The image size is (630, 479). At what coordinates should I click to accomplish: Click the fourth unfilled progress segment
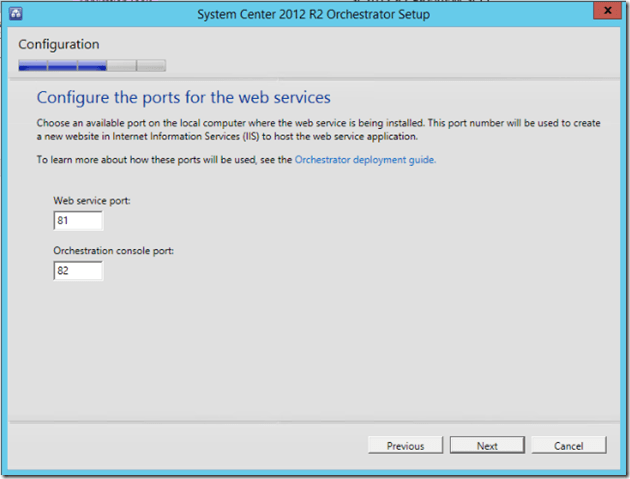pyautogui.click(x=121, y=66)
